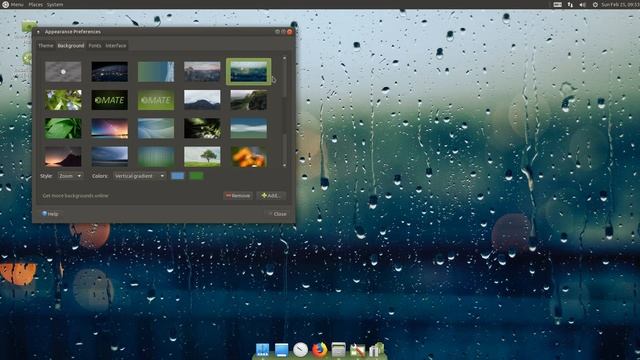Close the dialog with Close button
The height and width of the screenshot is (360, 640).
click(278, 214)
